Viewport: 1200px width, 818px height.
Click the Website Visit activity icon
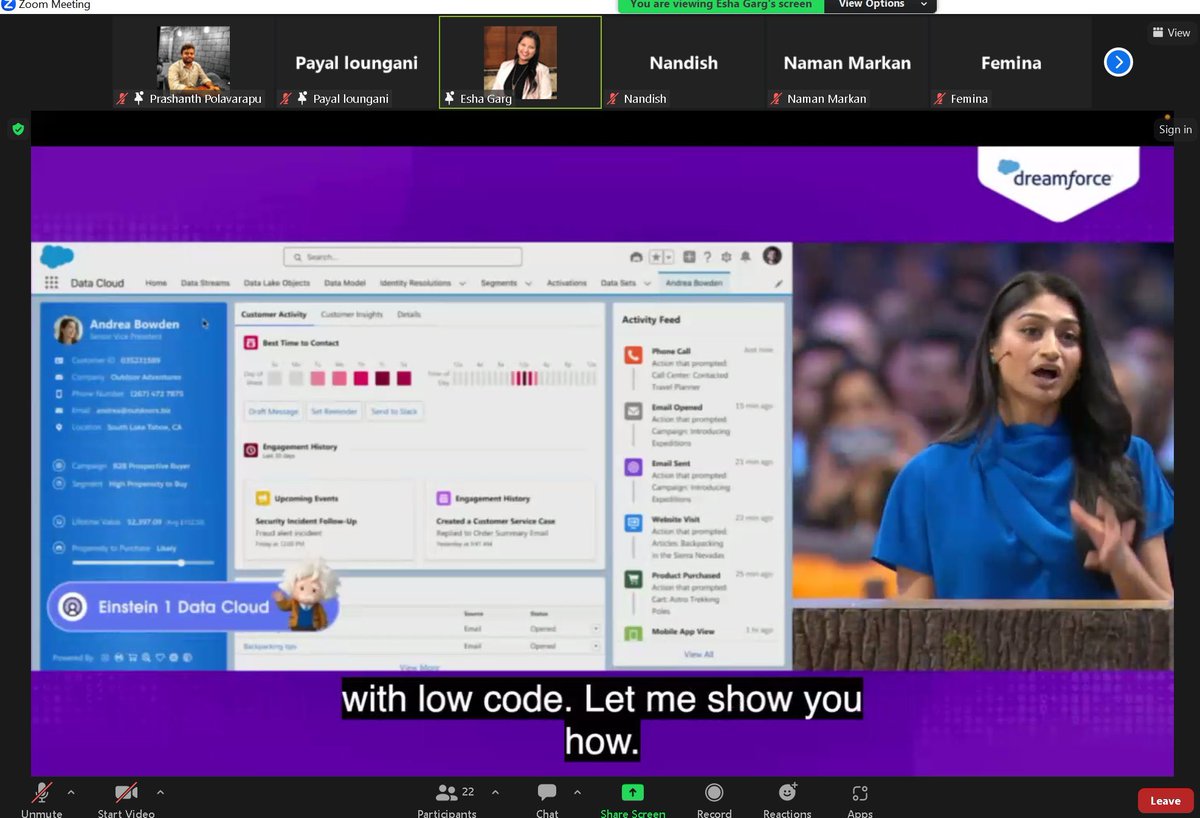pyautogui.click(x=633, y=523)
